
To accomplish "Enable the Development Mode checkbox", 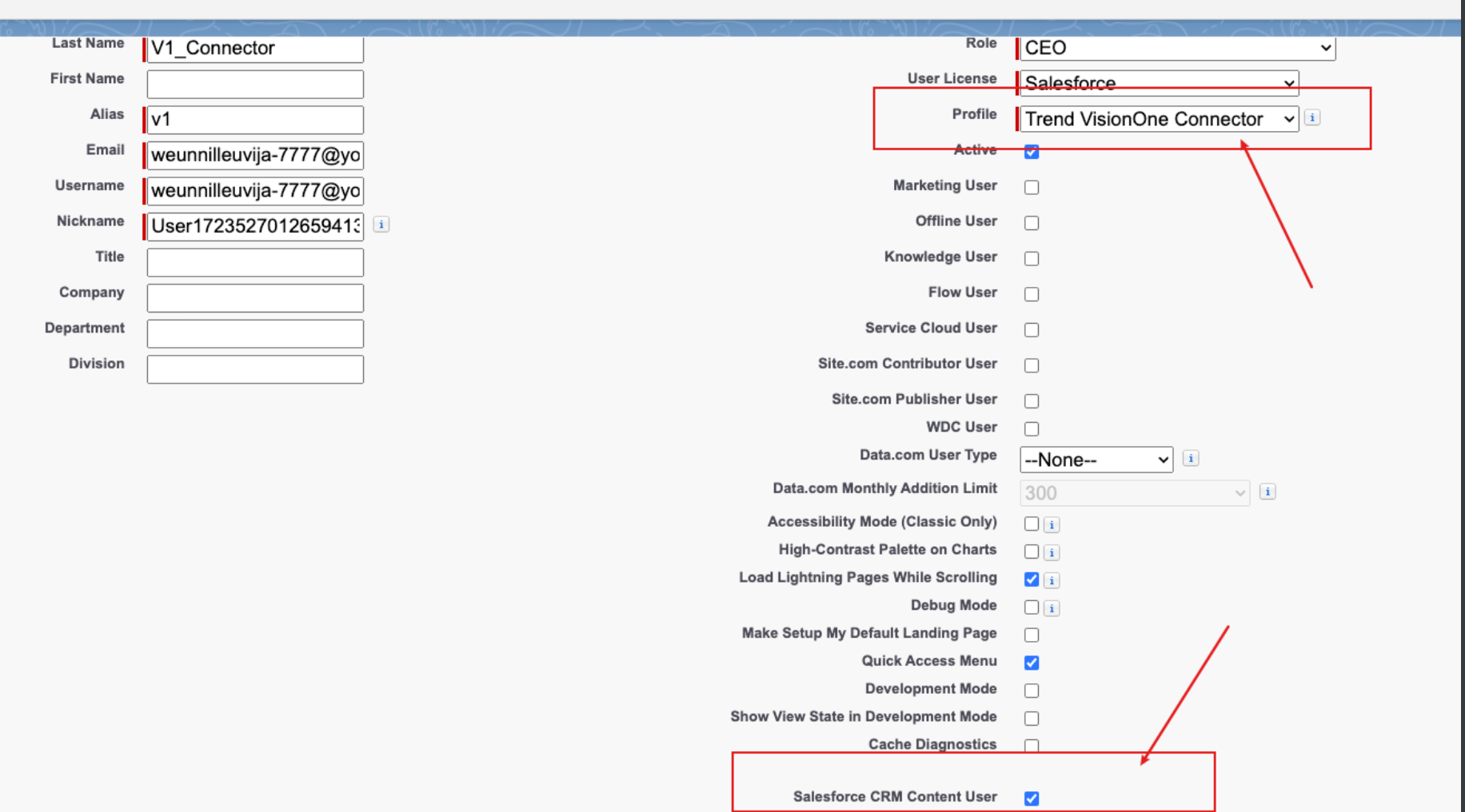I will pos(1032,691).
